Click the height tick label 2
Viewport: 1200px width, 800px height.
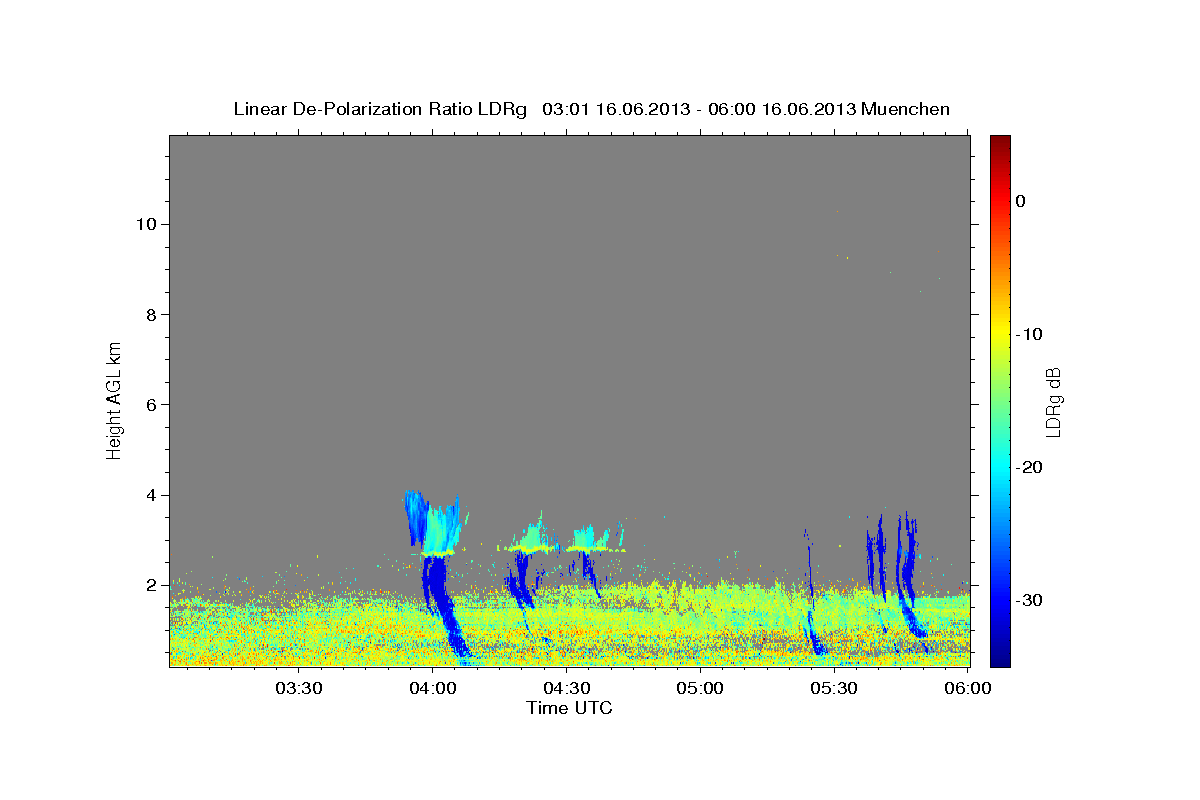coord(152,584)
